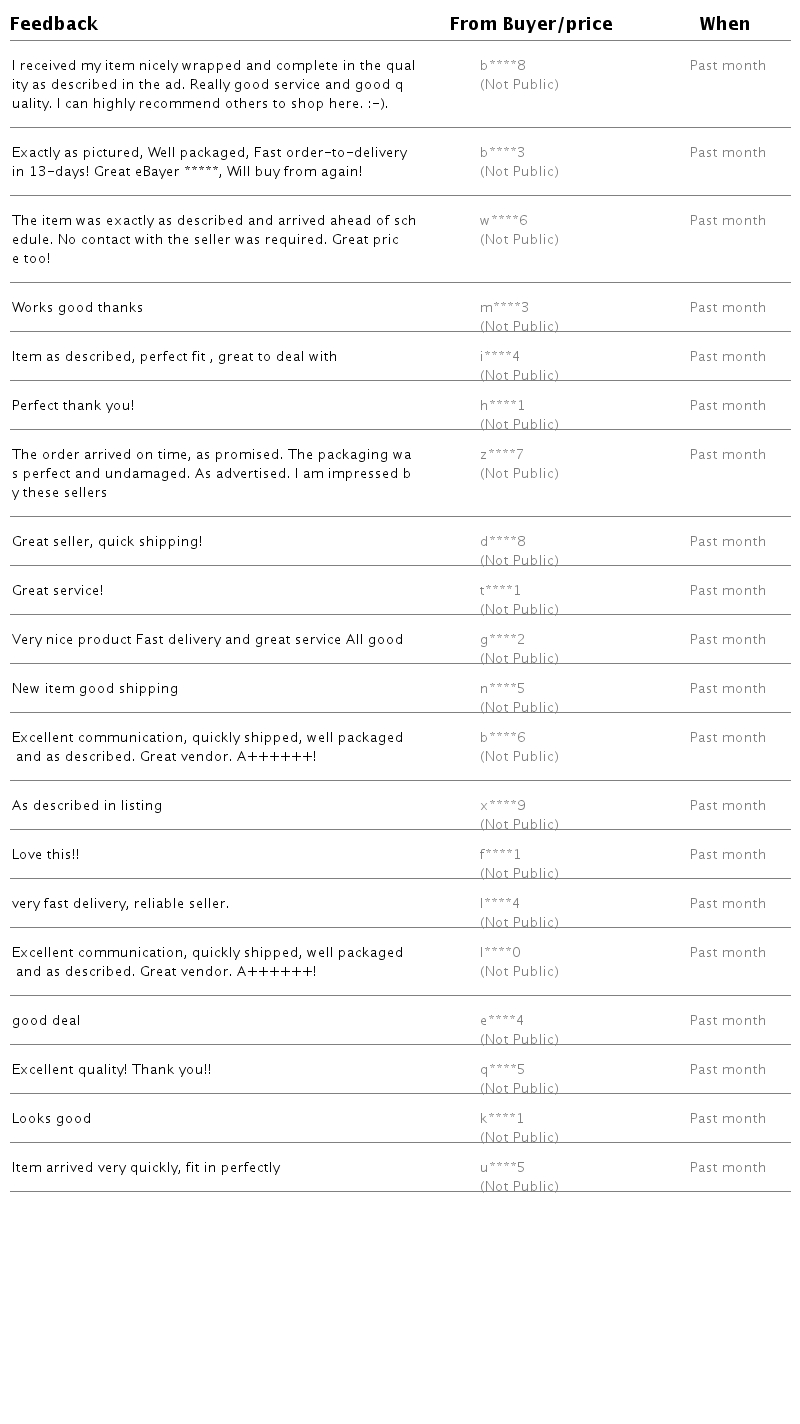Select buyer q****5 username
This screenshot has width=800, height=1424.
[x=502, y=1070]
